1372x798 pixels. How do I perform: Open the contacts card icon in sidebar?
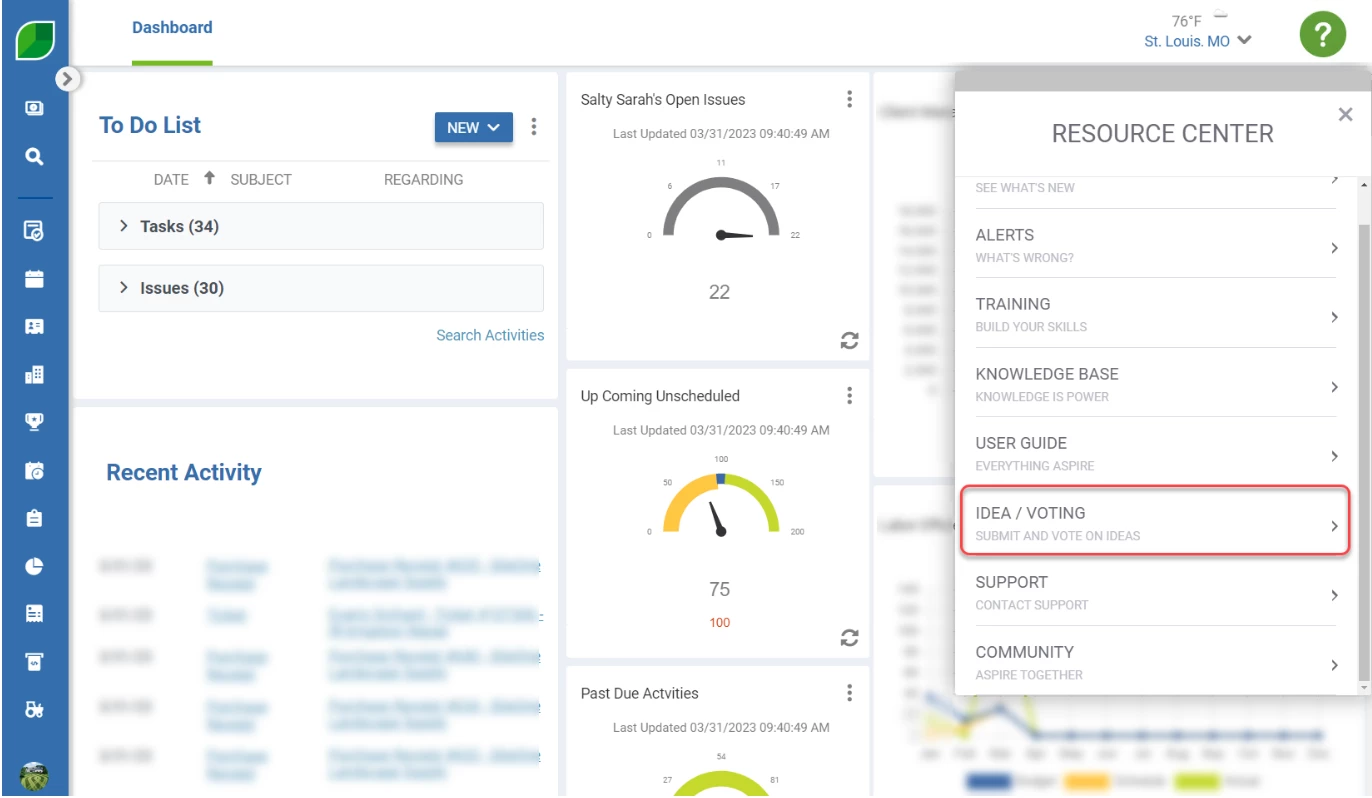pos(34,327)
